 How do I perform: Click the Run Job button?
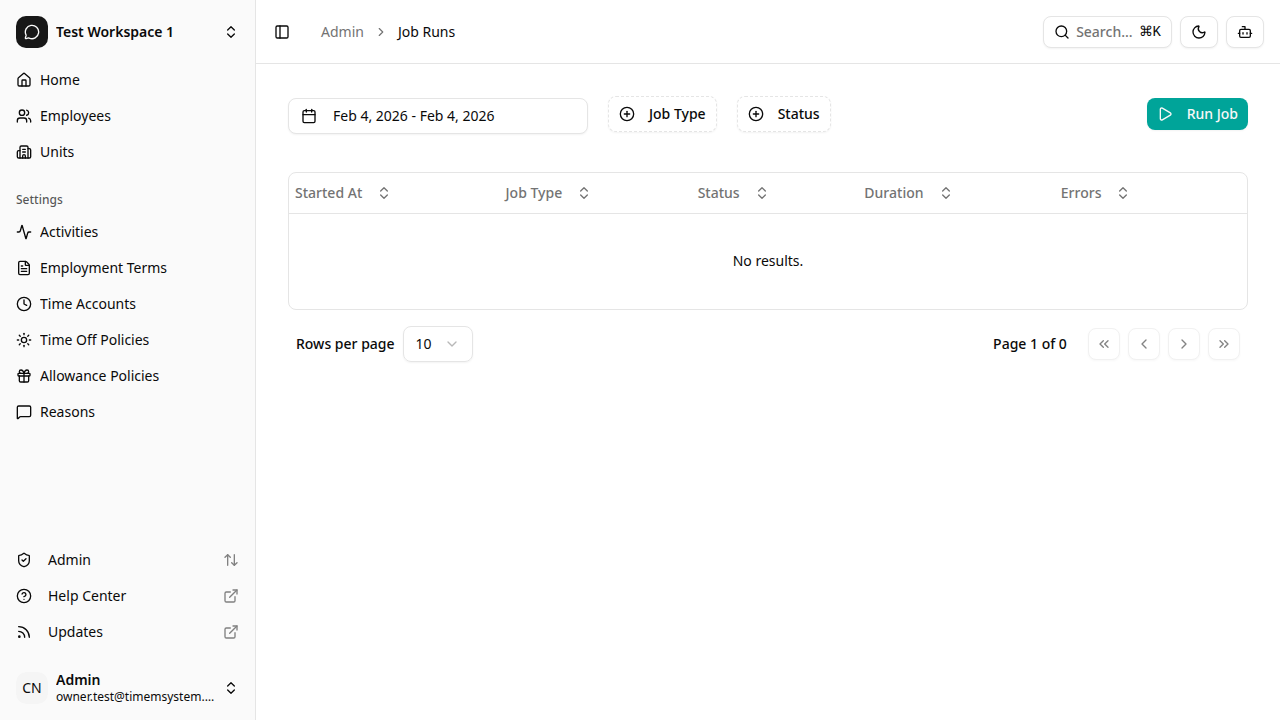click(x=1197, y=114)
